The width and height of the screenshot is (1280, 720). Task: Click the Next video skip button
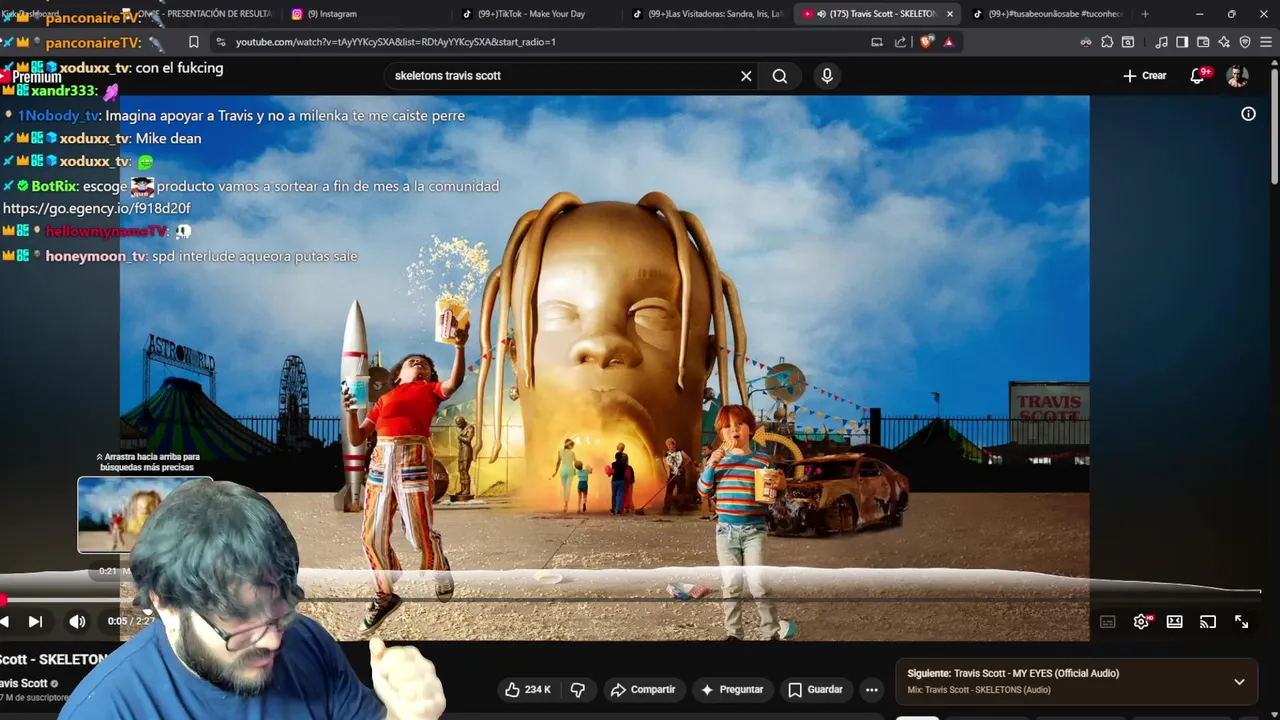(x=35, y=622)
